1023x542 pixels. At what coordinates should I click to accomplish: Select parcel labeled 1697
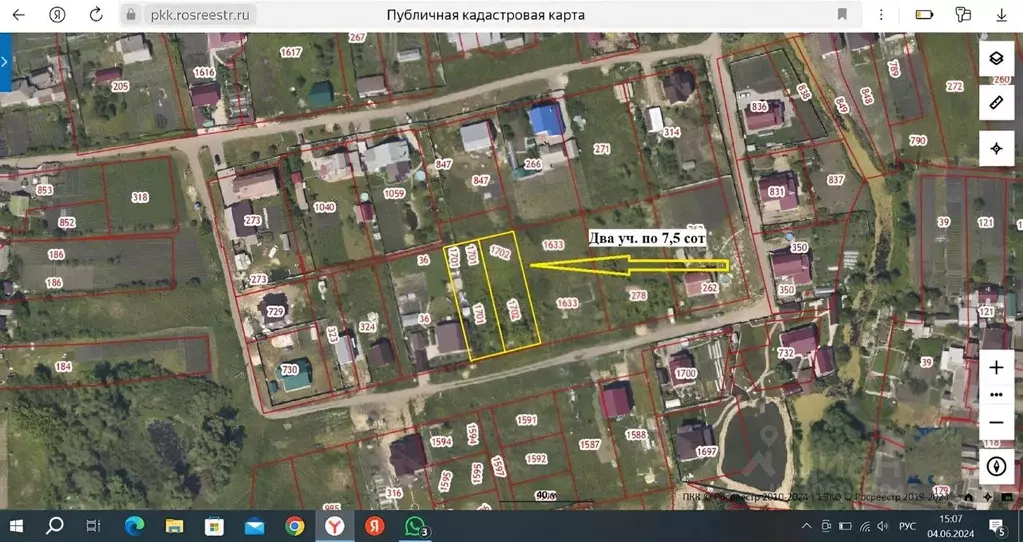tap(707, 451)
